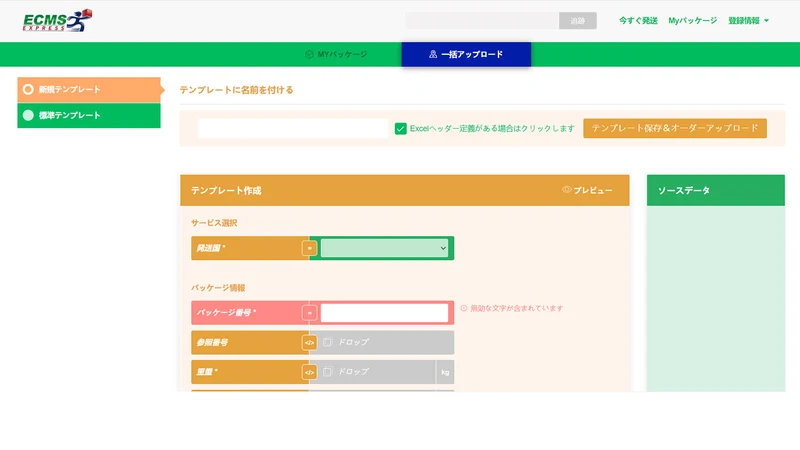Image resolution: width=800 pixels, height=450 pixels.
Task: Click the warning icon beside the error message
Action: coord(464,308)
